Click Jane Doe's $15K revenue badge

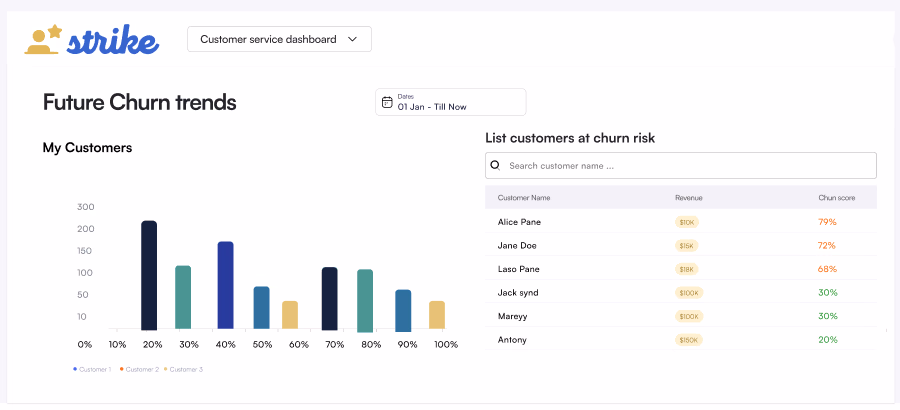(x=686, y=245)
